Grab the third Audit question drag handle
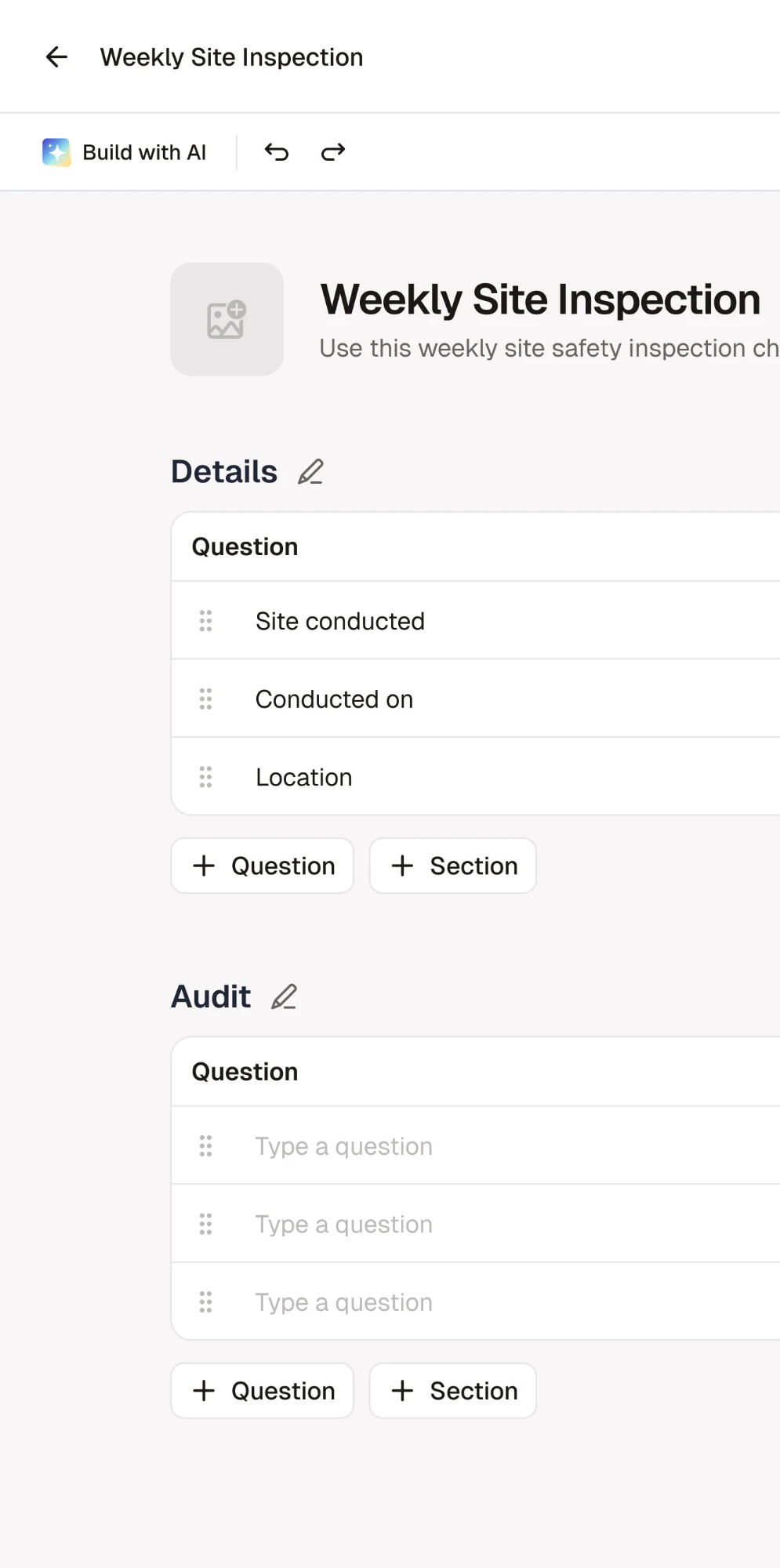 point(205,1302)
